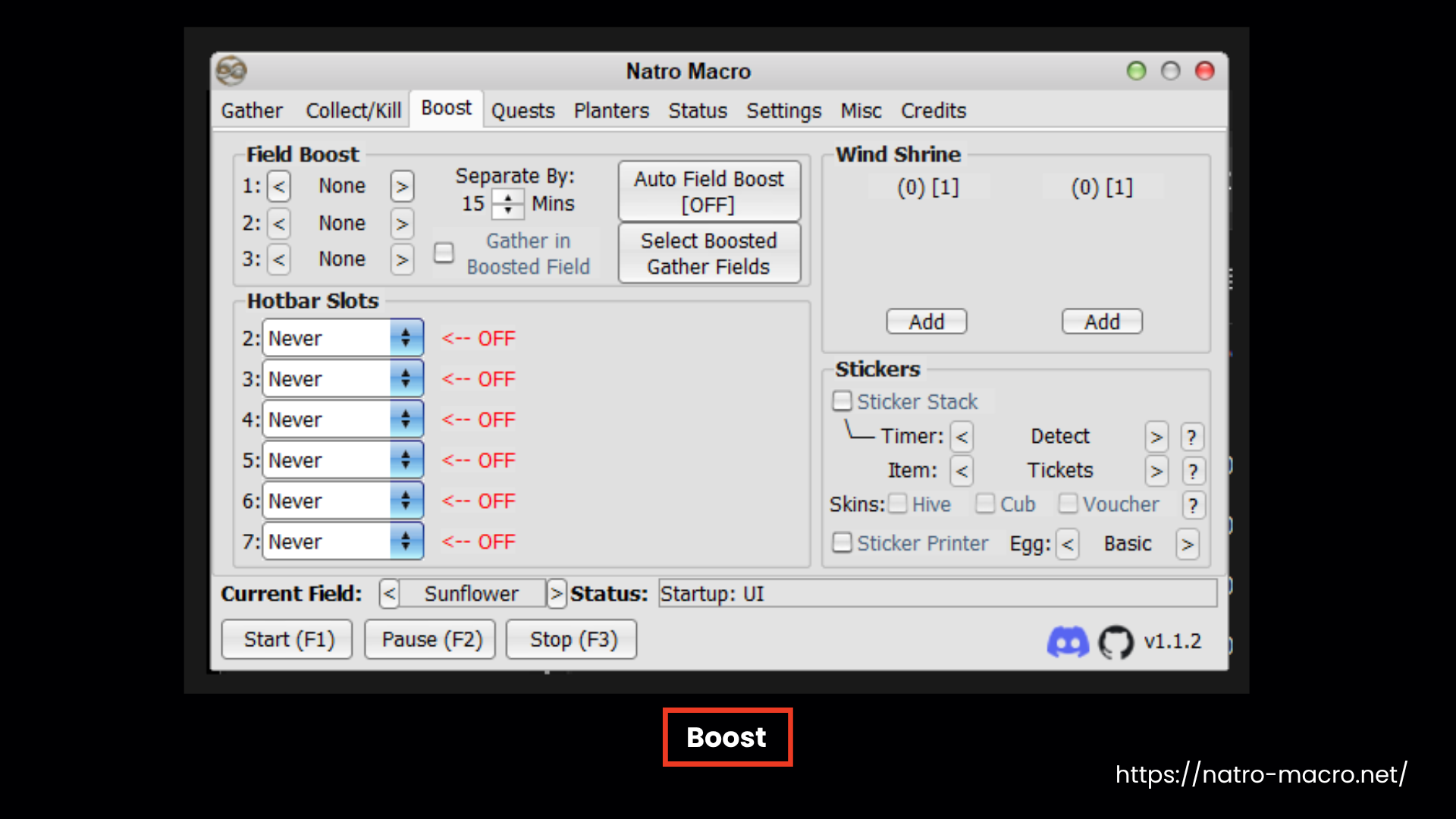Click the natro-macro.net URL text
Viewport: 1456px width, 819px height.
pyautogui.click(x=1261, y=774)
